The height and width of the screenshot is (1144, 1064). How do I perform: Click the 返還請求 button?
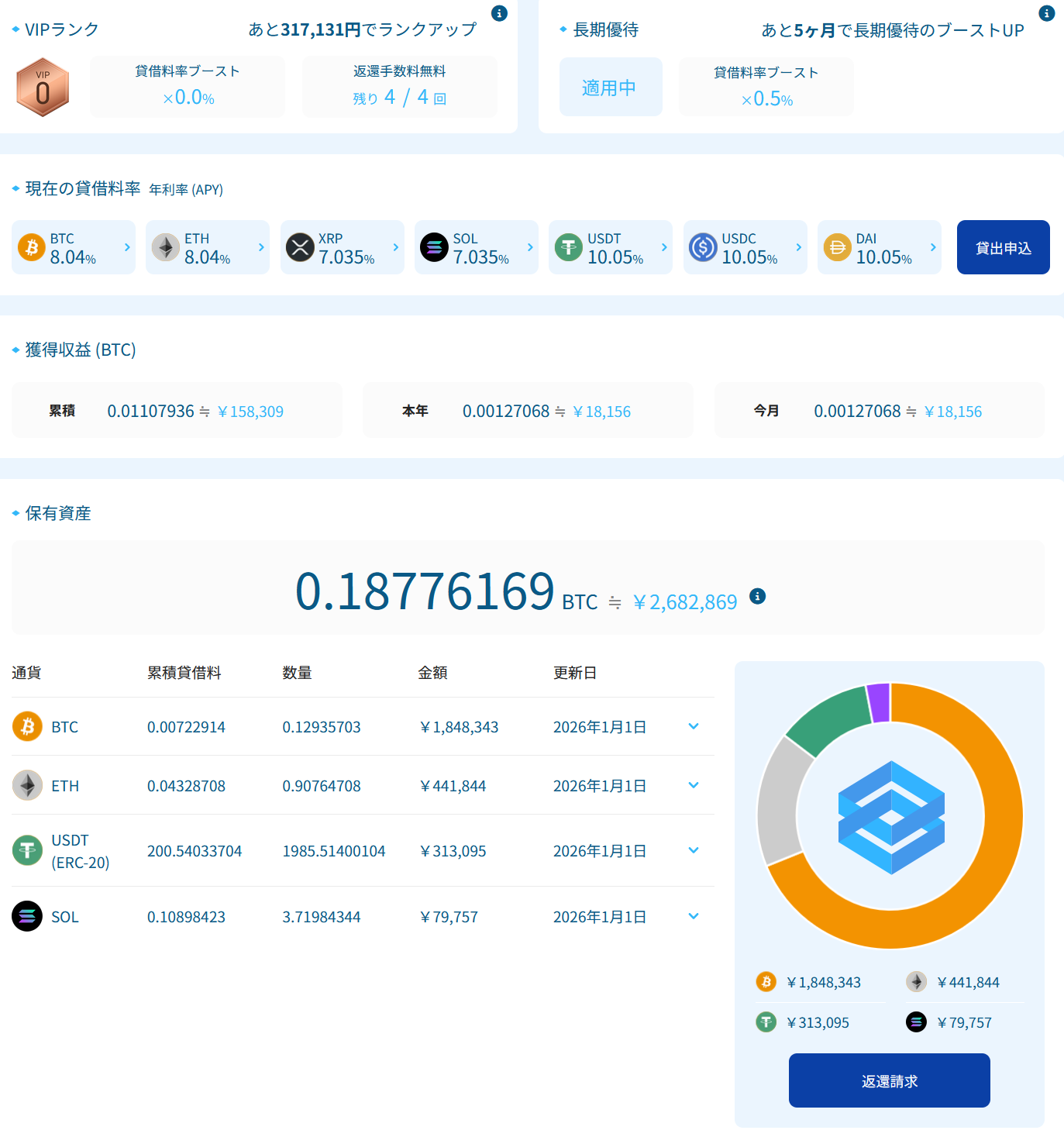pos(889,1080)
